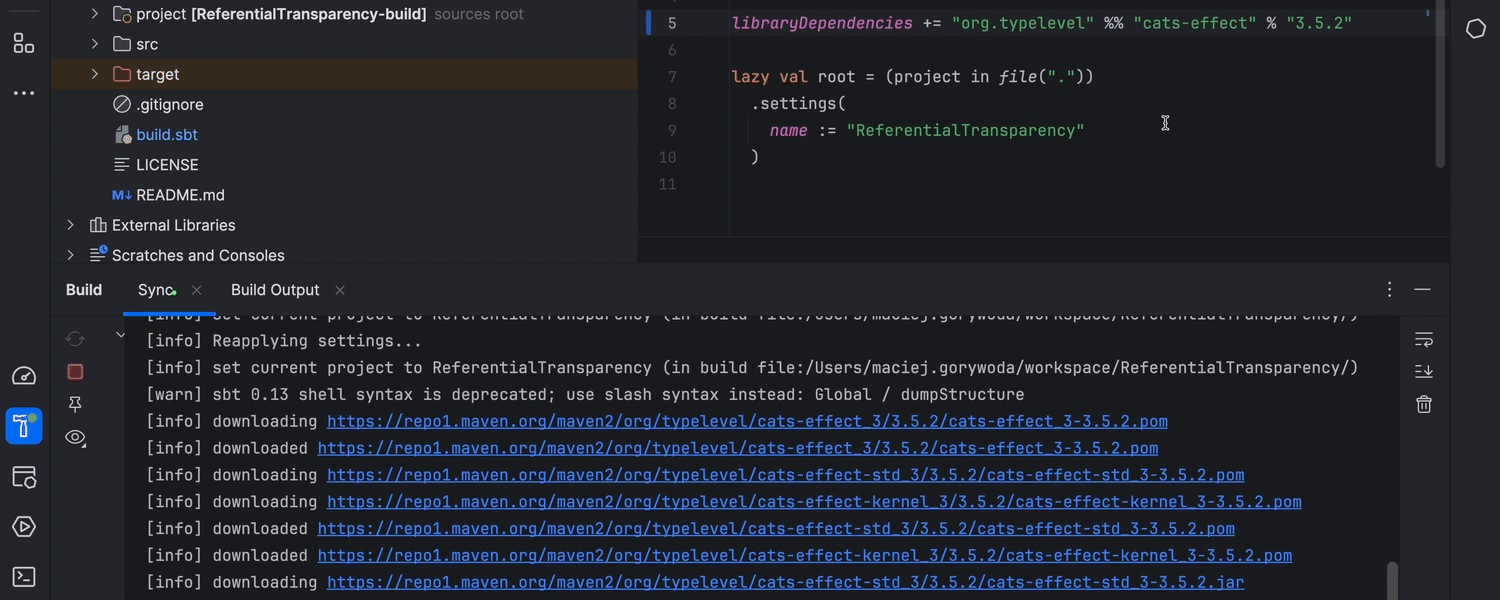Image resolution: width=1500 pixels, height=600 pixels.
Task: Expand the target folder
Action: (95, 74)
